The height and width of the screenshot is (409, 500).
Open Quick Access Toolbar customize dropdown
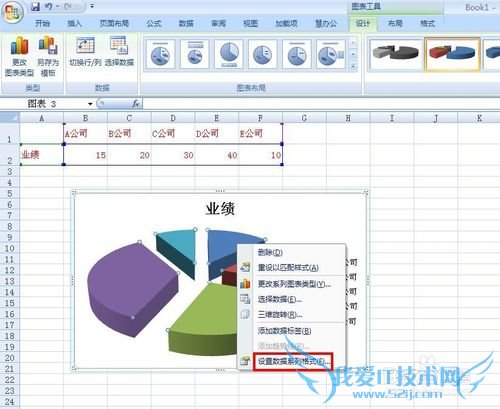(x=92, y=6)
